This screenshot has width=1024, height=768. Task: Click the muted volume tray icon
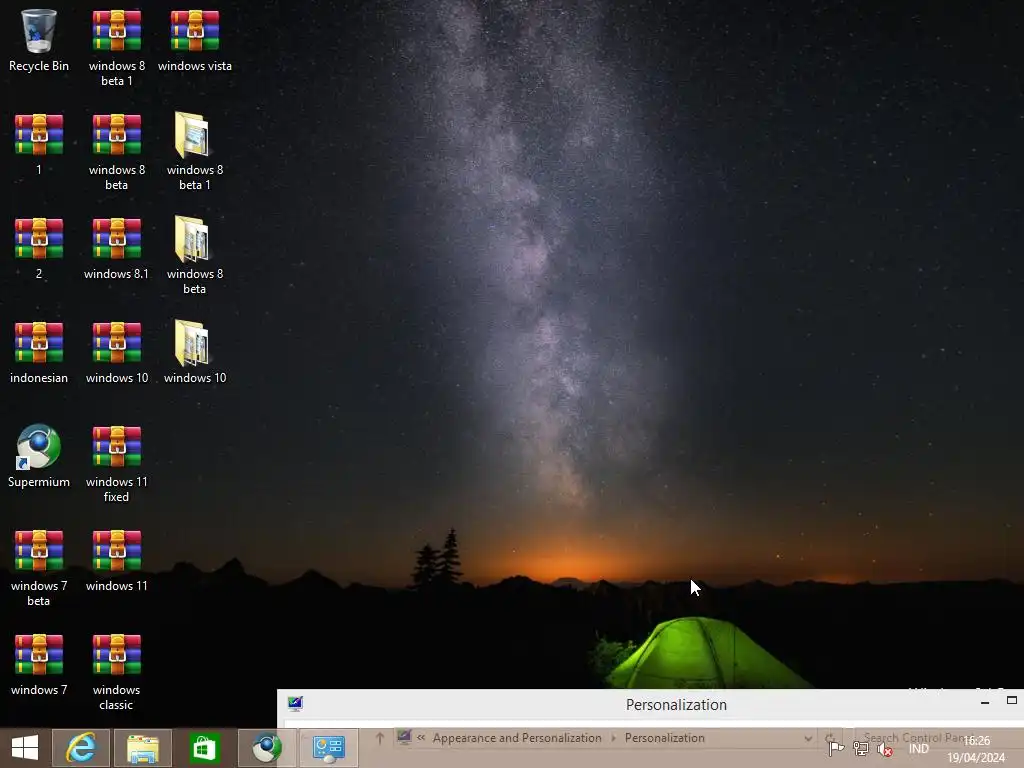click(885, 749)
